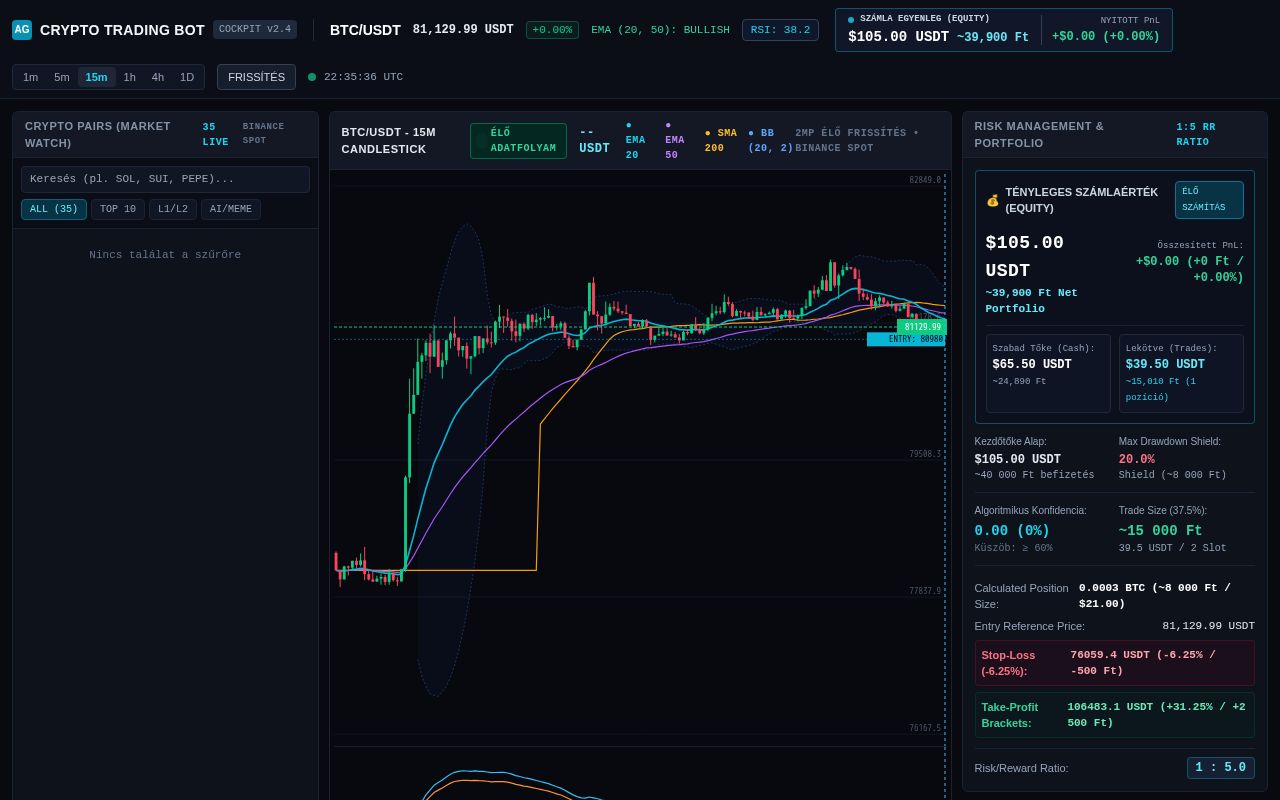The image size is (1280, 800).
Task: Click the Lekötve (Trades) card
Action: click(x=1181, y=374)
